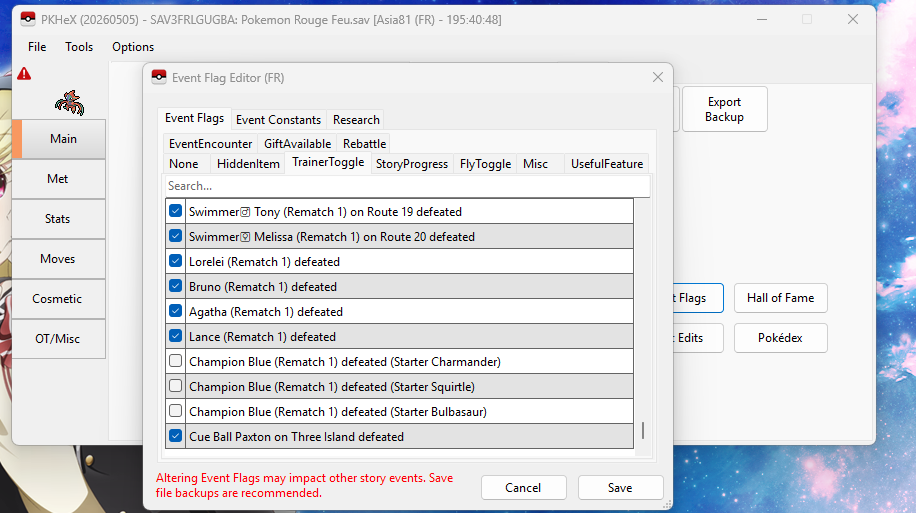Toggle Agatha (Rematch 1) defeated checkbox
The height and width of the screenshot is (513, 916).
(175, 311)
